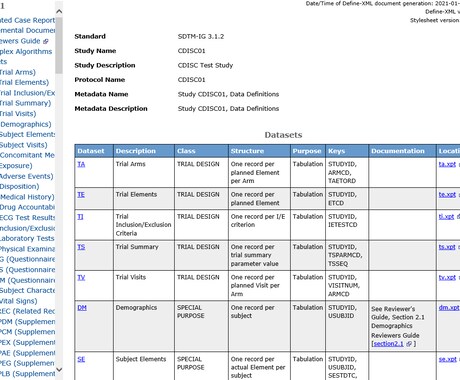Screen dimensions: 460x380
Task: Go to Concomitant Medications in sidebar
Action: [27, 155]
